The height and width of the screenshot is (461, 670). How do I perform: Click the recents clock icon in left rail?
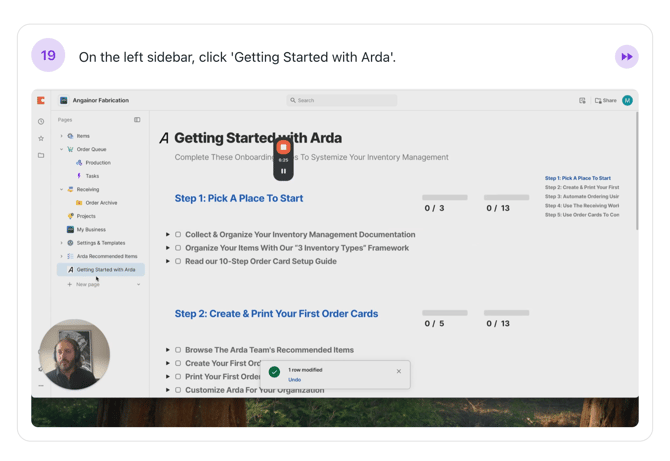tap(41, 121)
